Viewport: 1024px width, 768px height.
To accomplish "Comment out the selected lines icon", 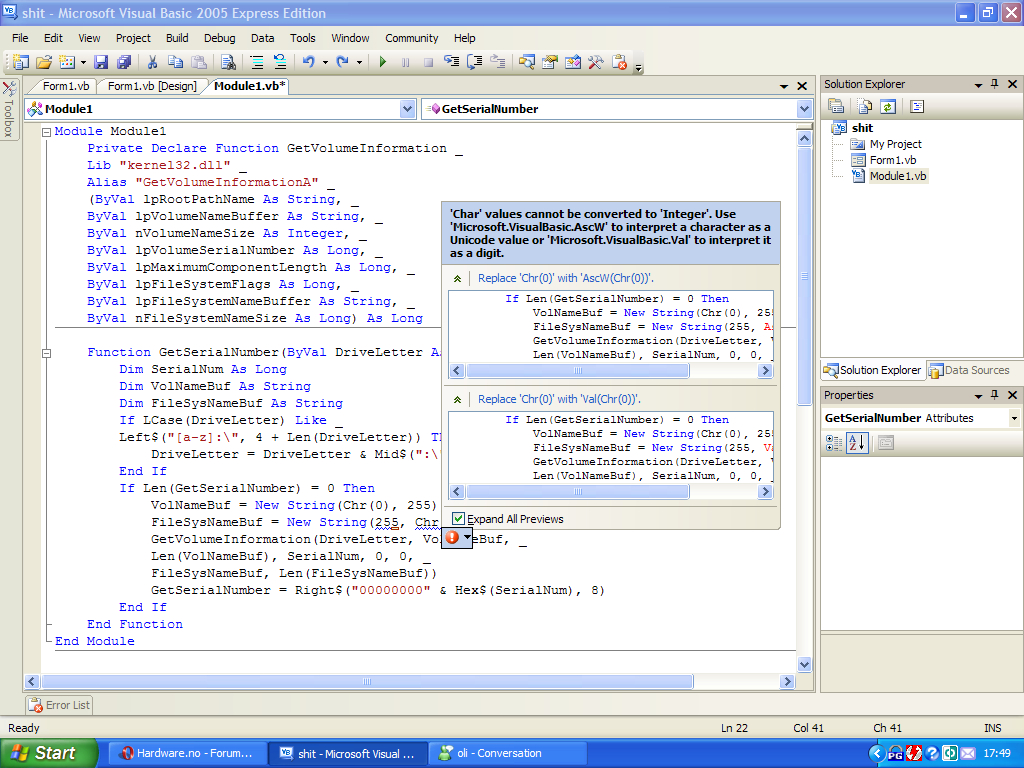I will 257,62.
